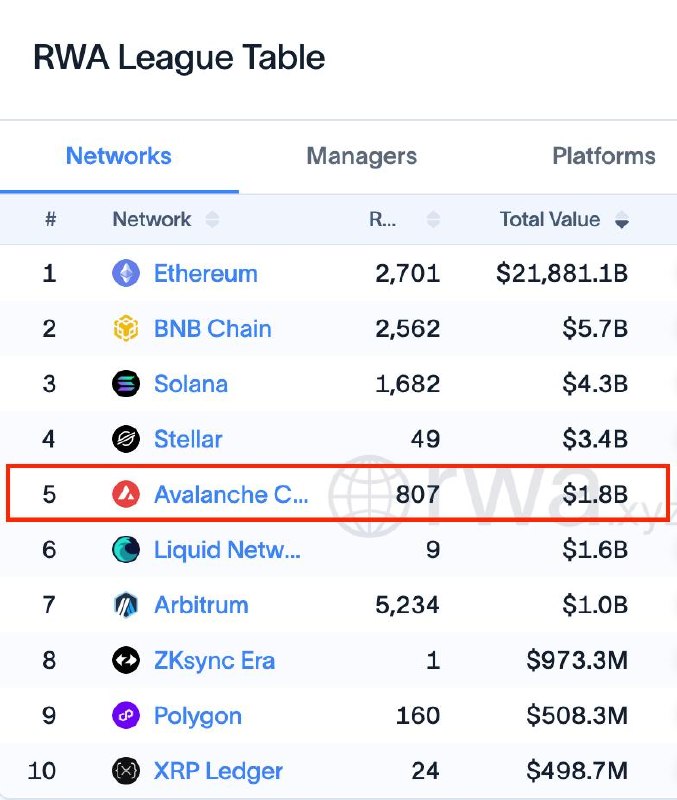The height and width of the screenshot is (800, 677).
Task: Click the Liquid Network wave logo icon
Action: (x=126, y=549)
